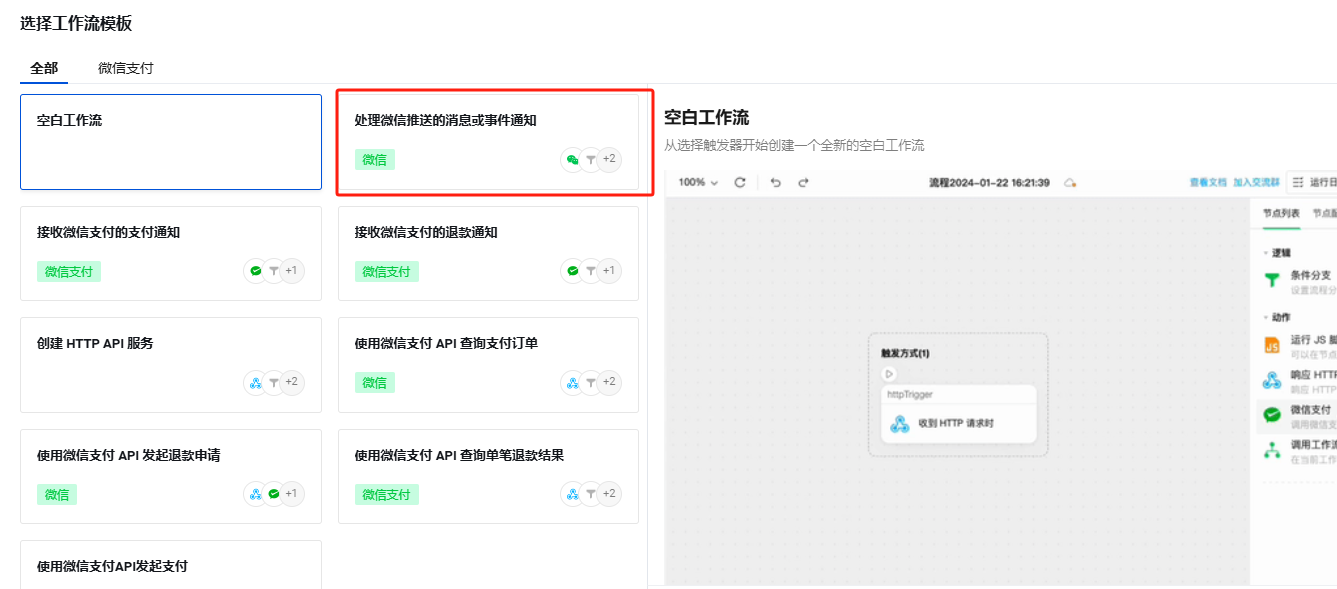Click the undo arrow in the canvas toolbar
The width and height of the screenshot is (1337, 589).
pyautogui.click(x=775, y=181)
